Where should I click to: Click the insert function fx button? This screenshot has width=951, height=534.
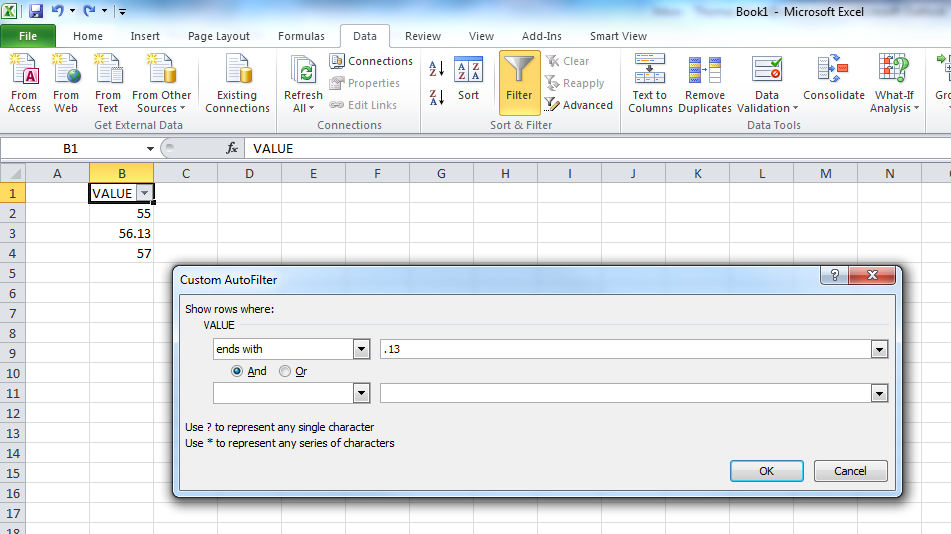coord(232,148)
